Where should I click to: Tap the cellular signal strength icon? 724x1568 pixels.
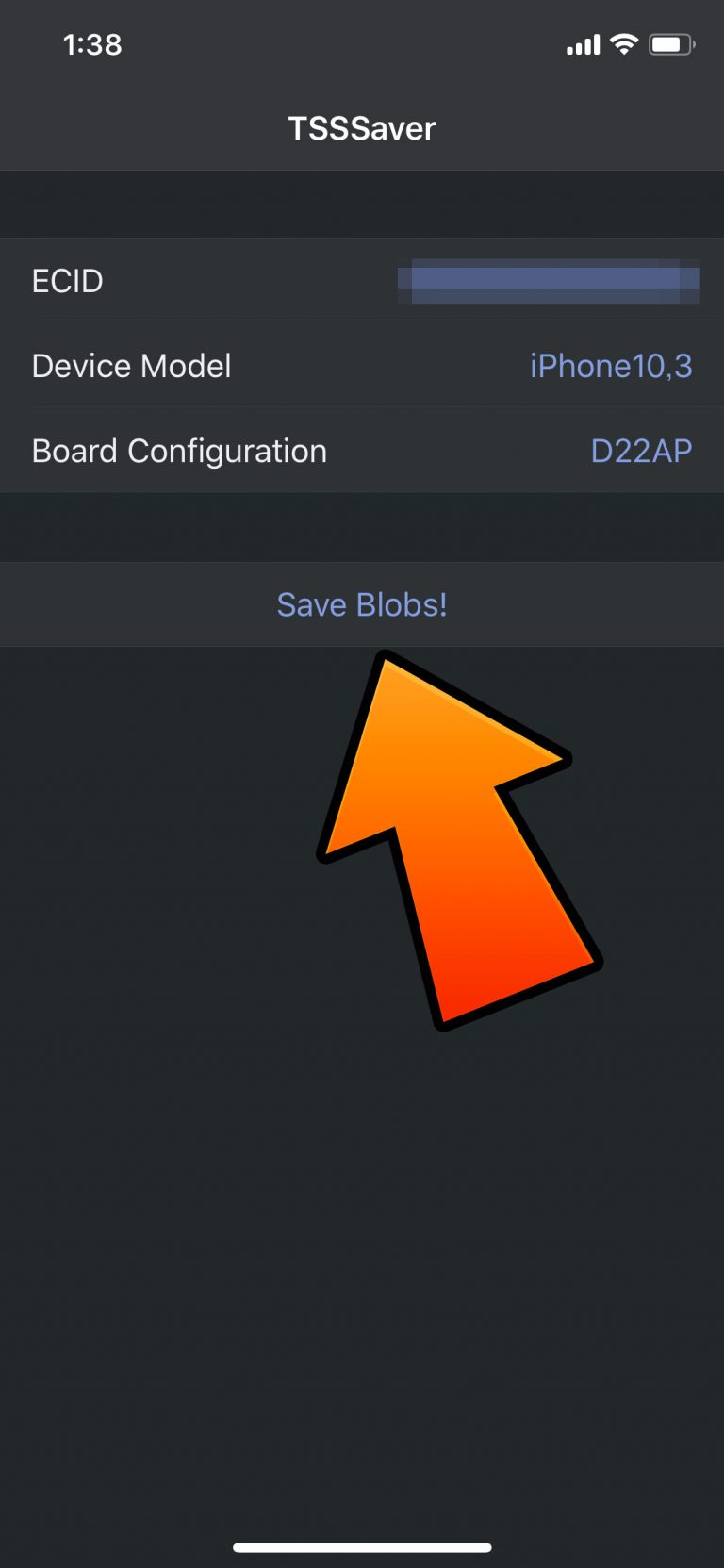point(581,43)
